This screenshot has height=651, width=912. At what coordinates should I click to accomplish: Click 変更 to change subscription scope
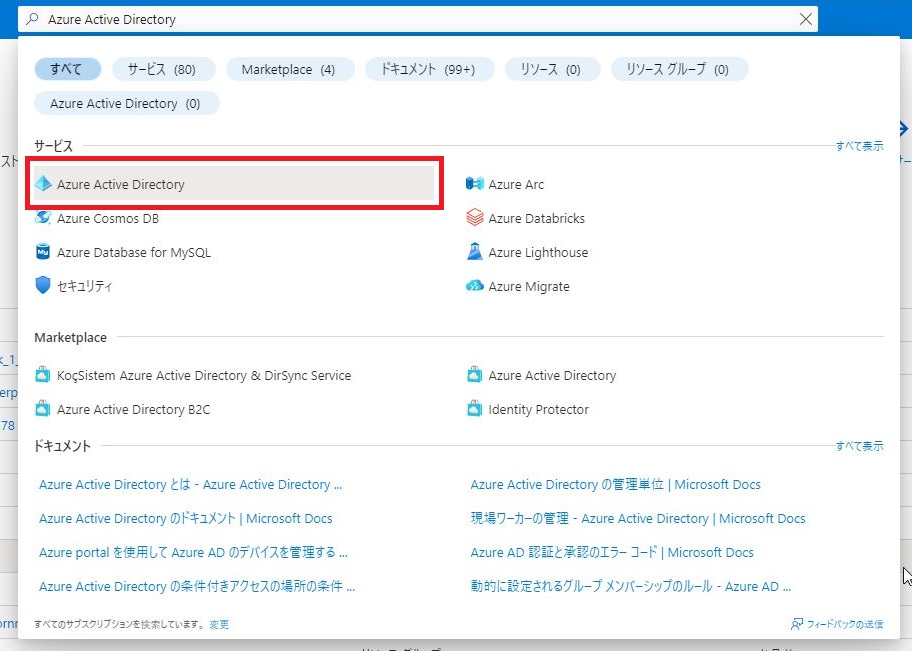[x=219, y=624]
